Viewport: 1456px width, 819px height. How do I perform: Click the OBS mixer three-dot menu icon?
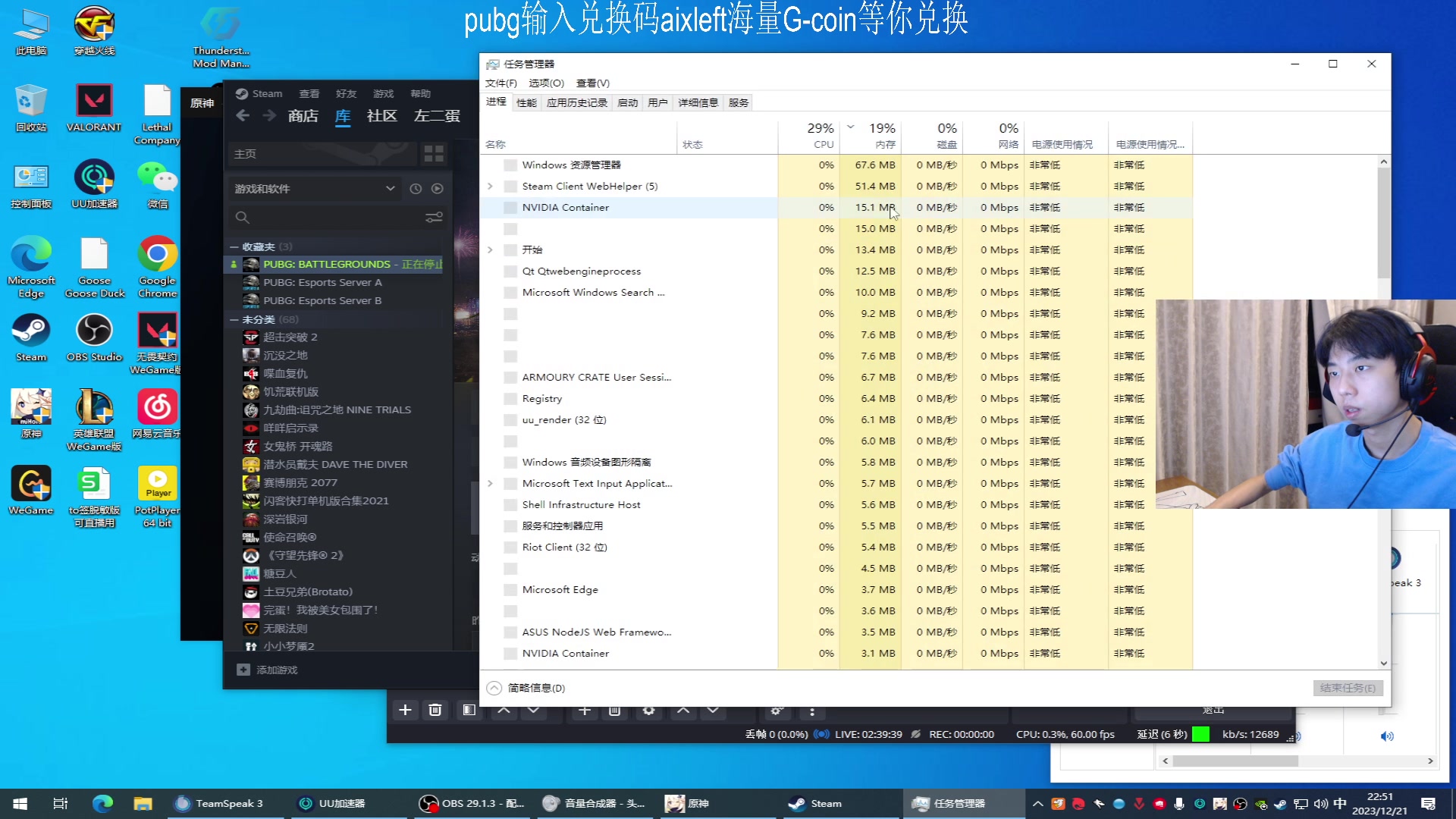812,711
